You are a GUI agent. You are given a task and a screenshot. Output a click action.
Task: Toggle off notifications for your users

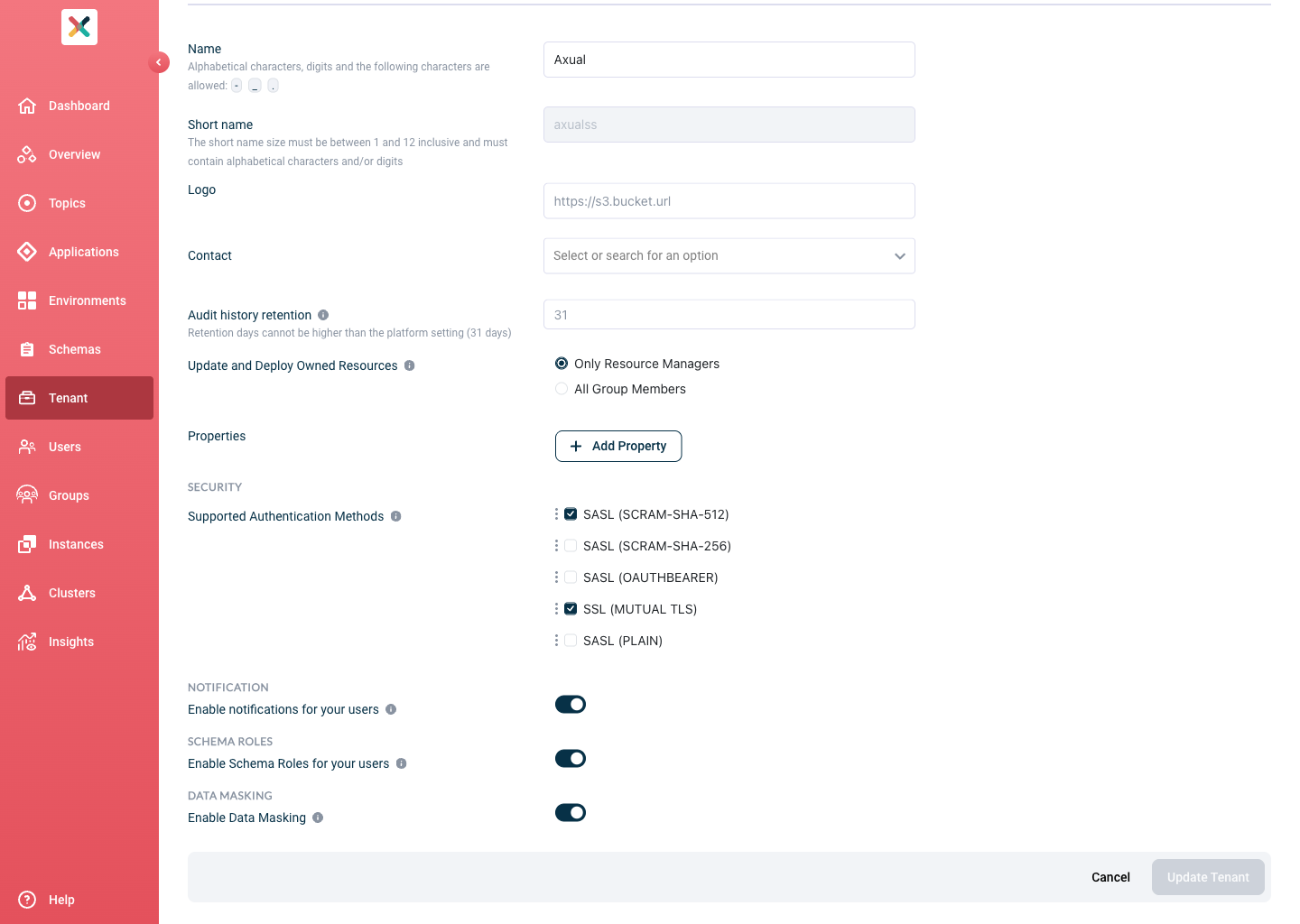[571, 705]
